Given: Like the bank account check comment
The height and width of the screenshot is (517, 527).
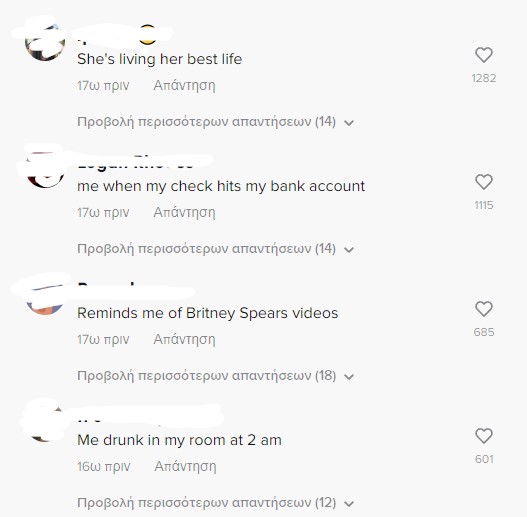Looking at the screenshot, I should tap(484, 182).
